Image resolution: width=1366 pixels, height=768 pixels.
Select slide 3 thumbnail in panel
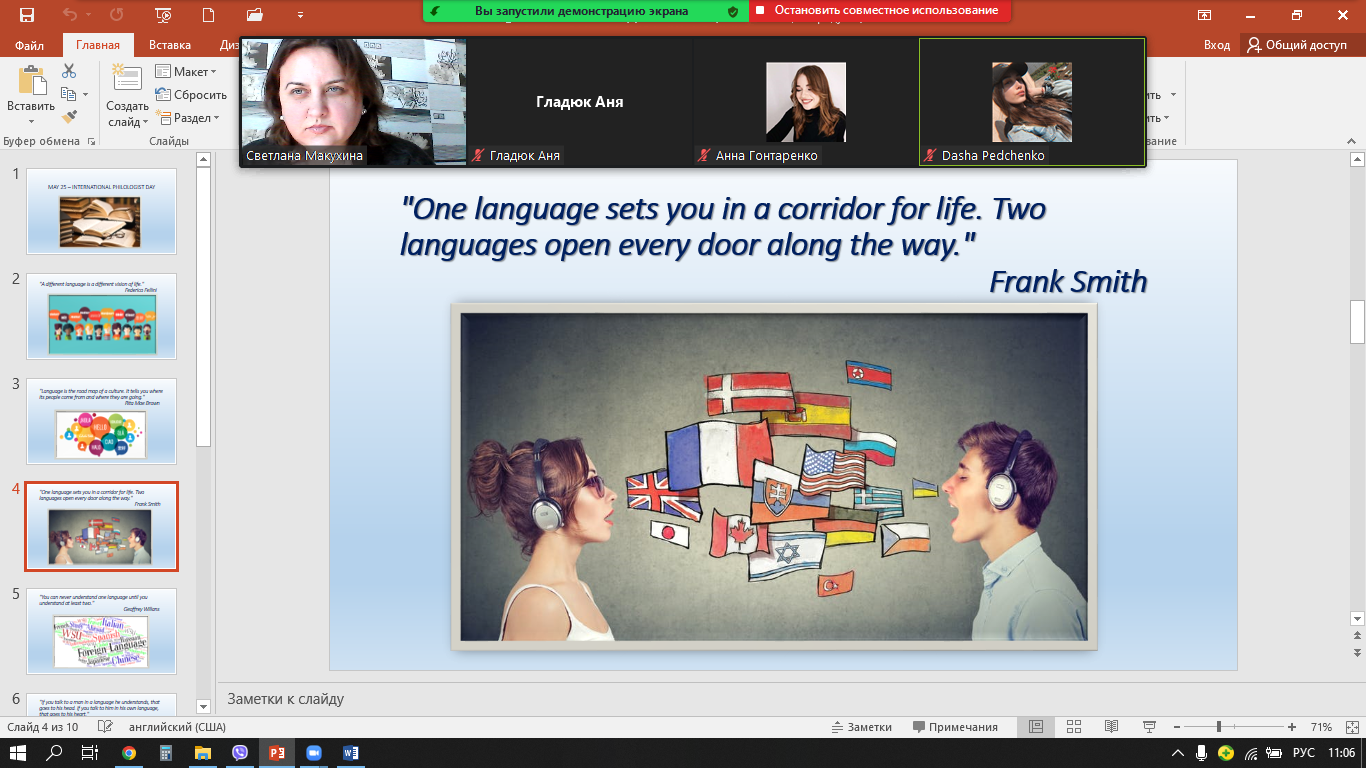pyautogui.click(x=101, y=421)
